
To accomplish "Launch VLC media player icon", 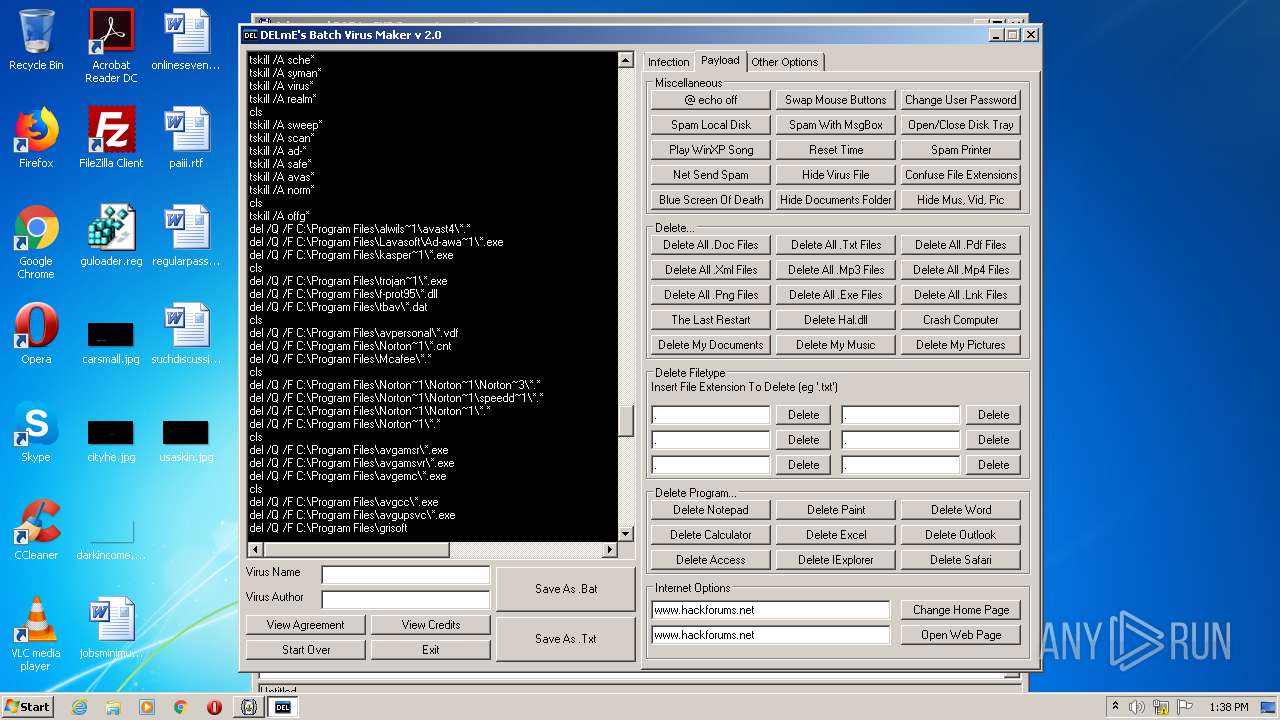I will (36, 634).
